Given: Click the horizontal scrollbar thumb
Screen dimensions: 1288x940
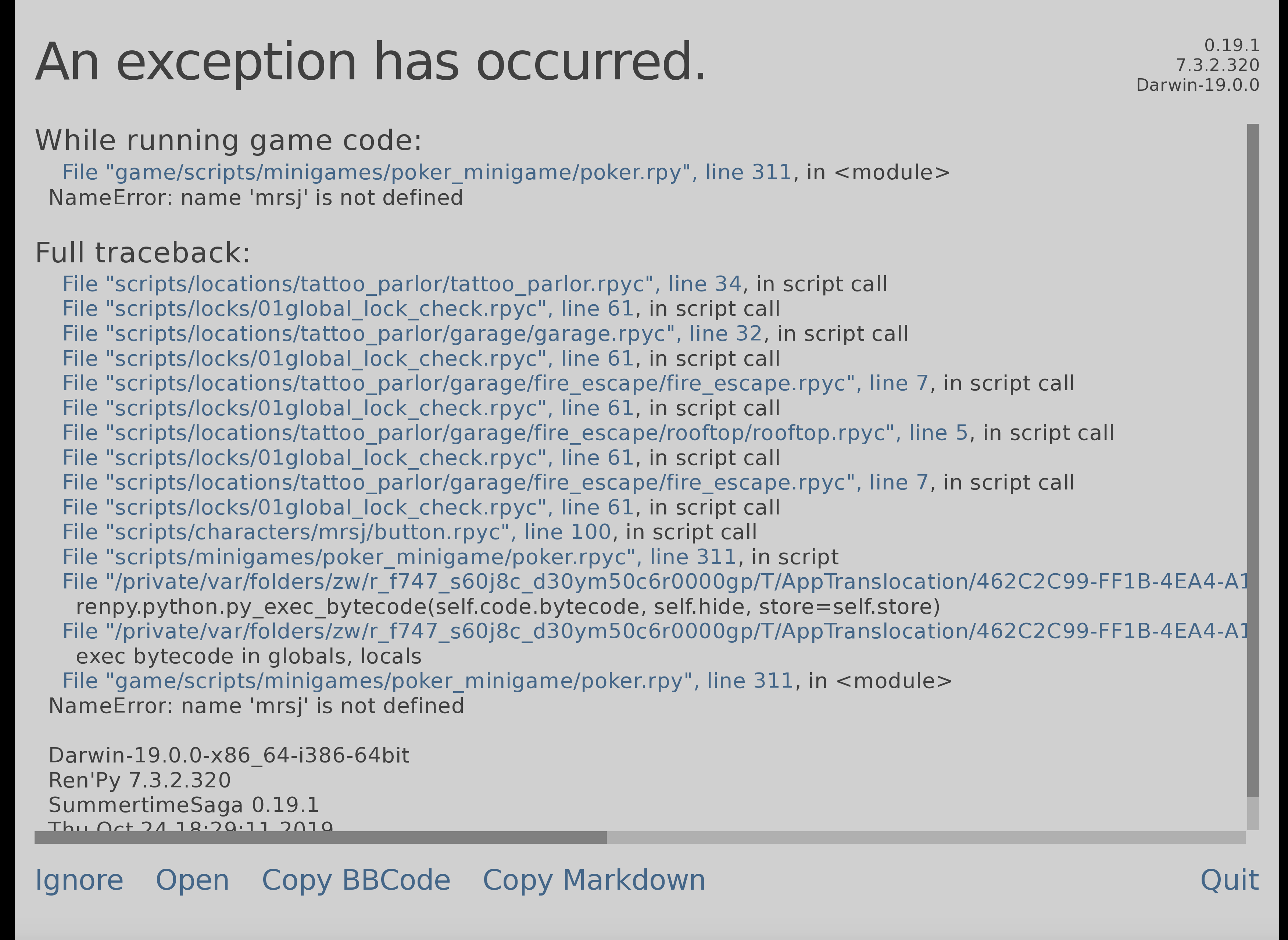Looking at the screenshot, I should click(x=320, y=837).
